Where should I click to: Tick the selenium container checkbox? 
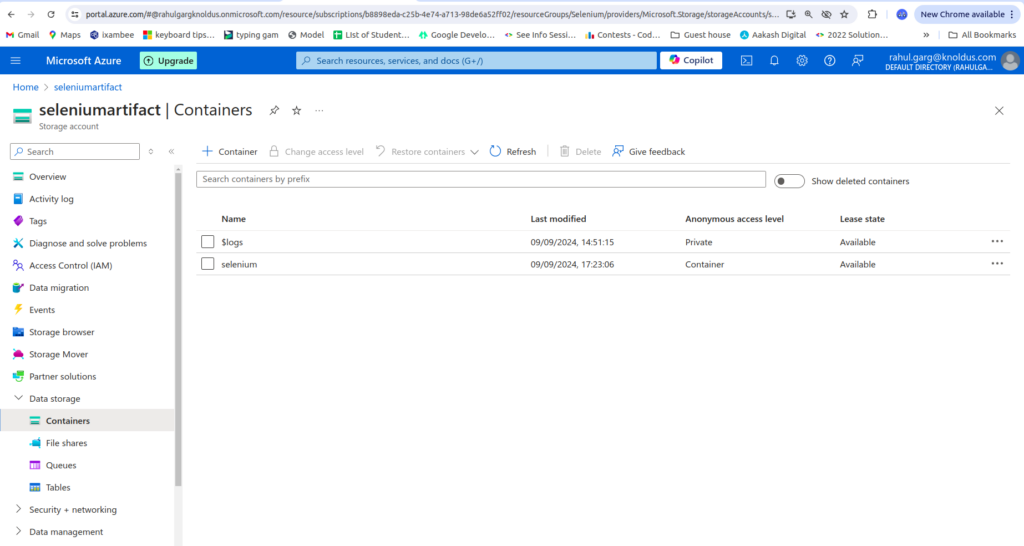pos(208,264)
